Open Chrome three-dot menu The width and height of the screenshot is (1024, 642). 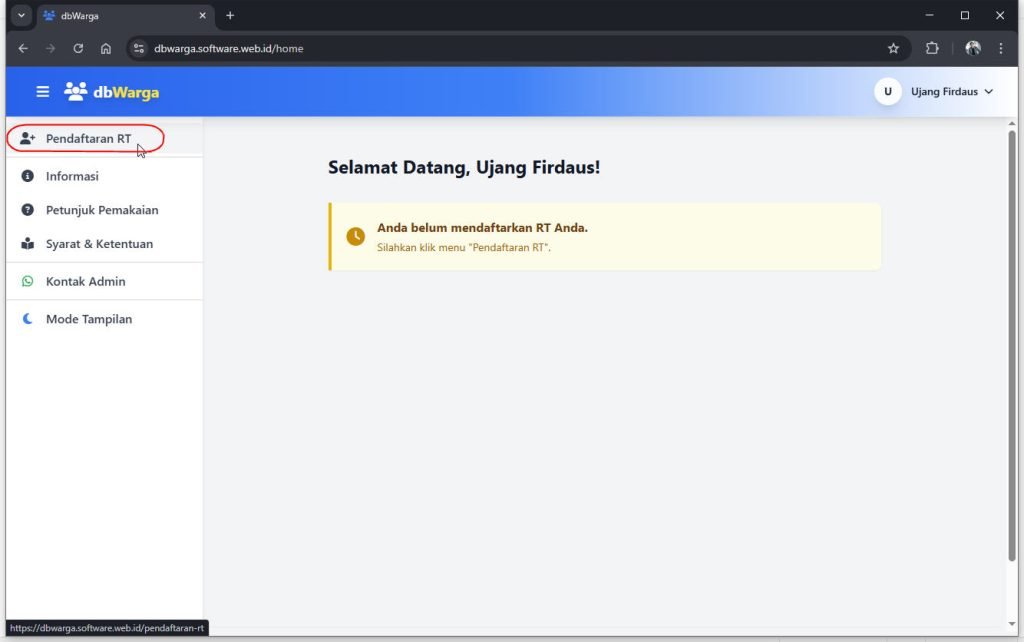click(x=1001, y=48)
